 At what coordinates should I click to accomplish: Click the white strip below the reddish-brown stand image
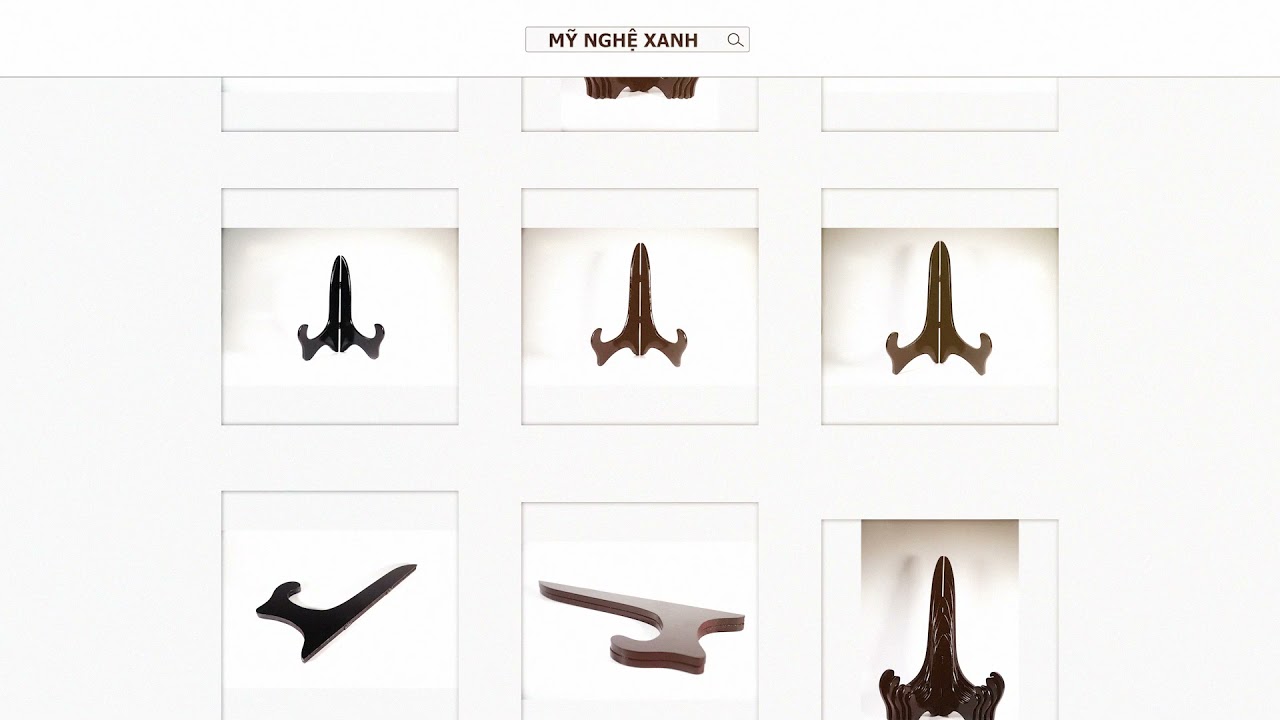640,404
